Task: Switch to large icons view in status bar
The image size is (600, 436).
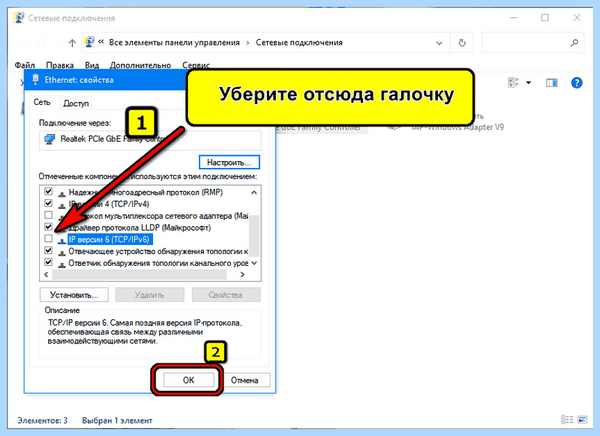Action: point(582,420)
